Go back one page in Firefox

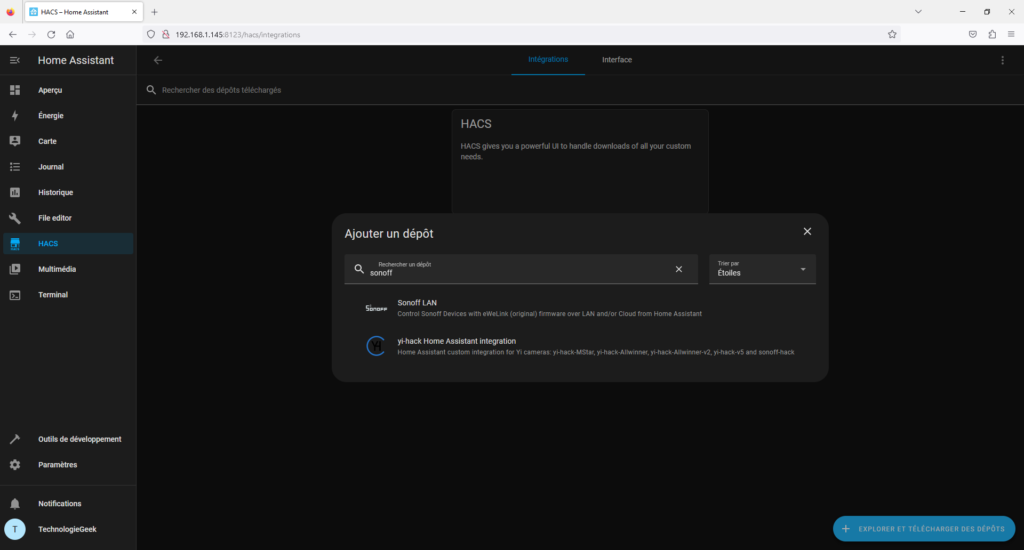point(13,35)
